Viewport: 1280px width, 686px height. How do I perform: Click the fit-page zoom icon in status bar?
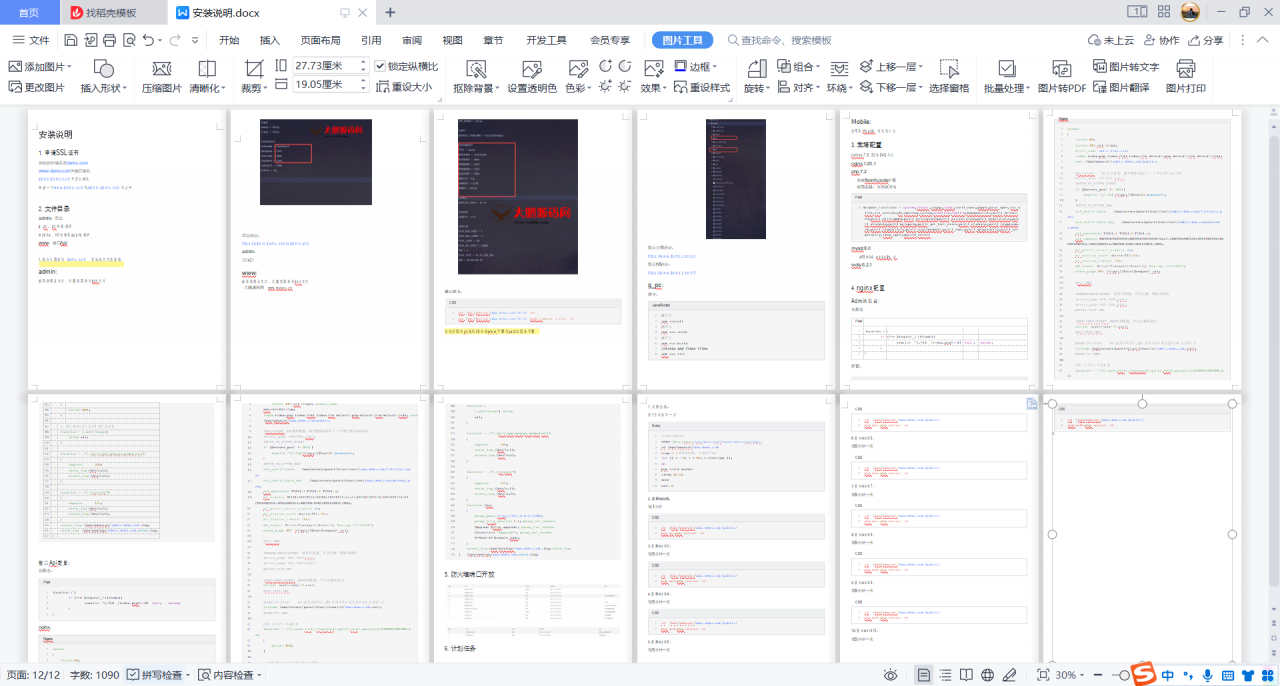1043,675
